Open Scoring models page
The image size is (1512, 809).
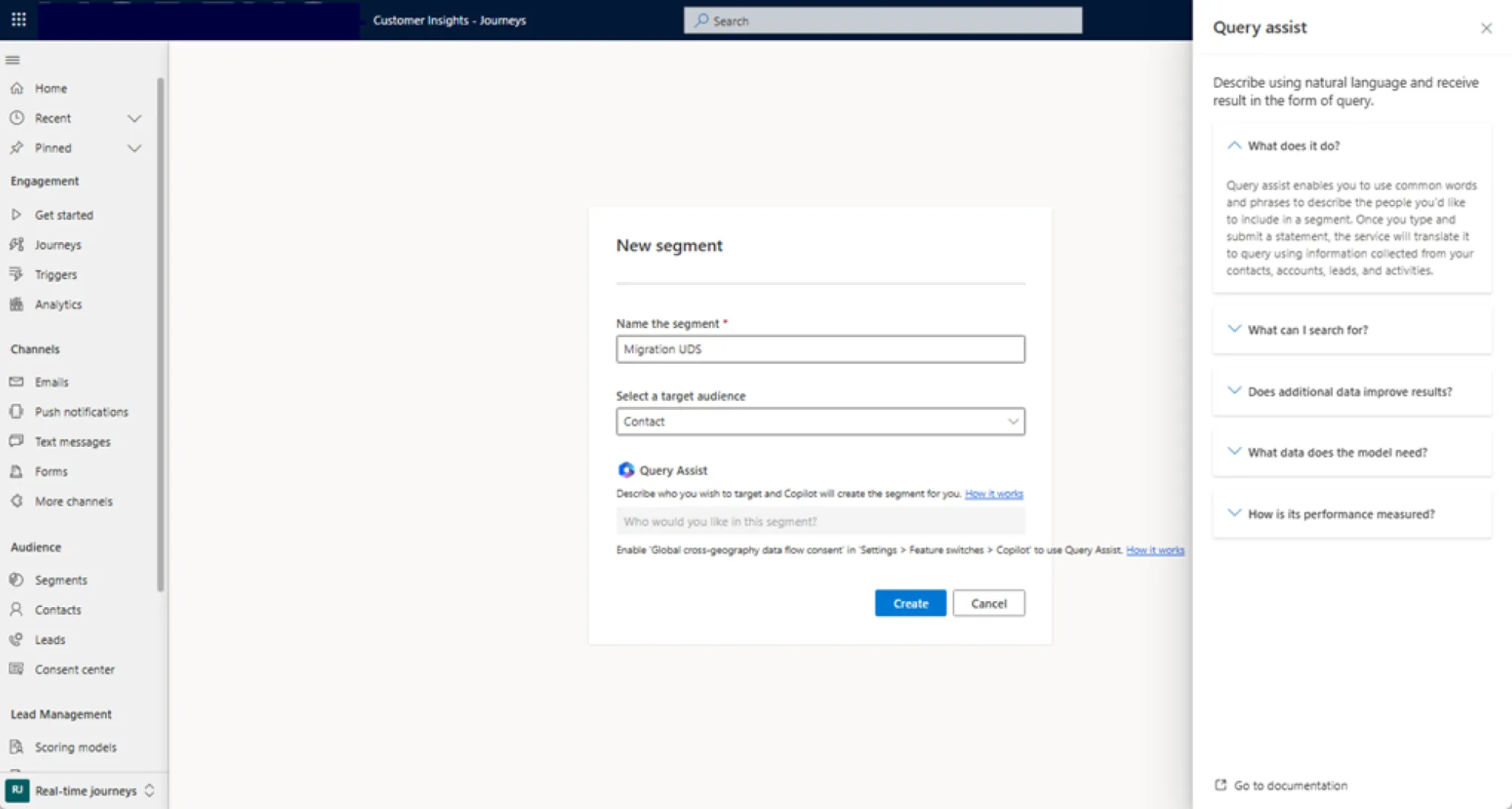pyautogui.click(x=76, y=747)
